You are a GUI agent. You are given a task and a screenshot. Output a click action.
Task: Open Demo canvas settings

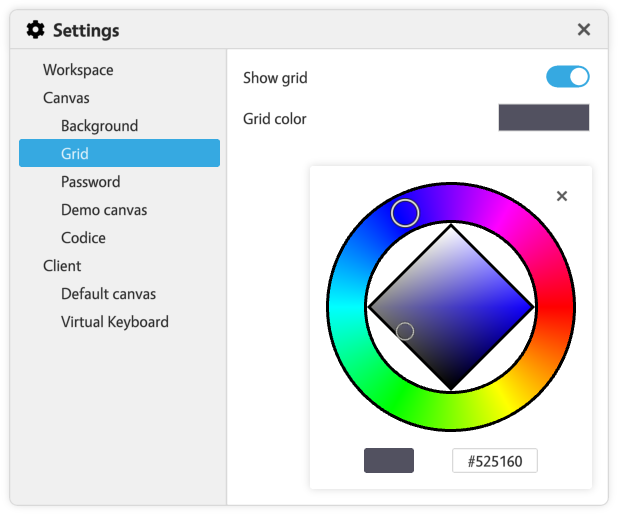pyautogui.click(x=104, y=210)
